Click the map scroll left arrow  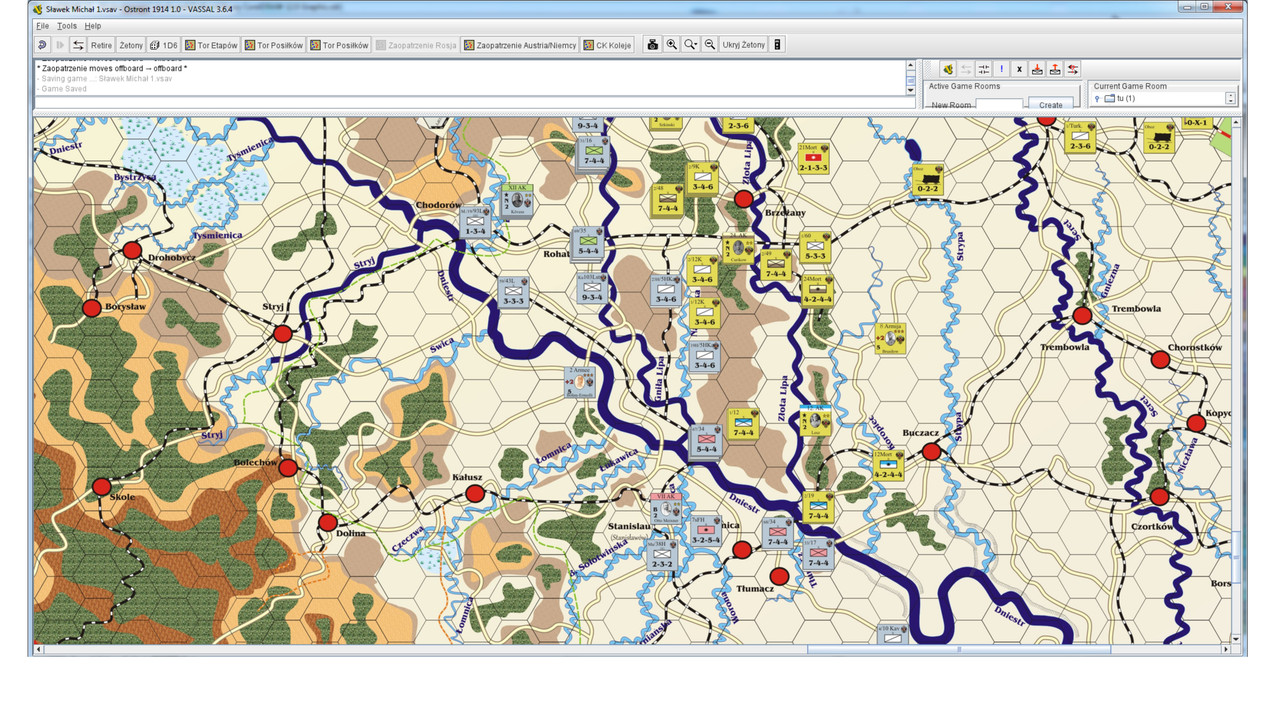point(39,650)
